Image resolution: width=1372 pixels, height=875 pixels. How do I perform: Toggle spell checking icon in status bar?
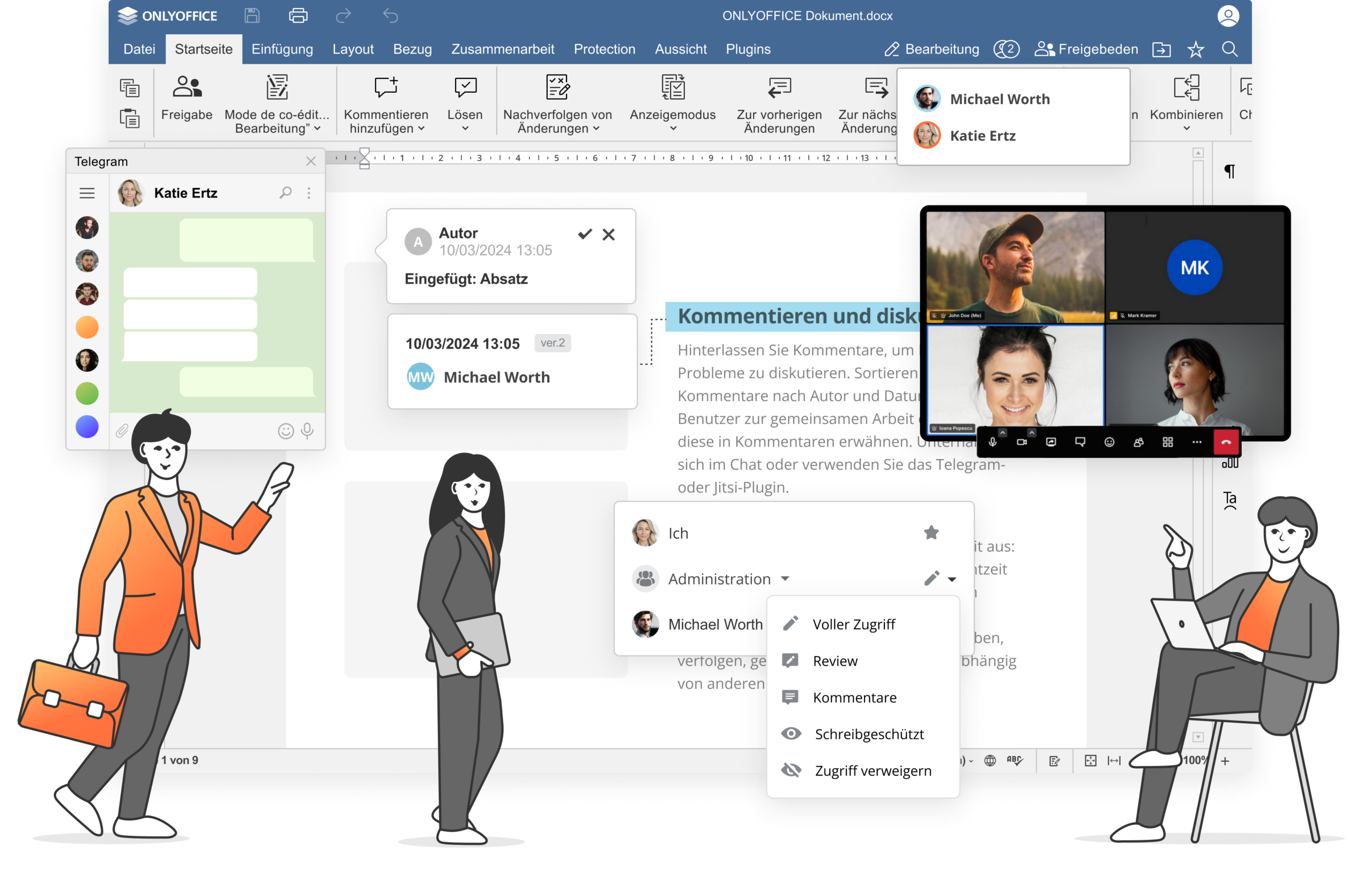click(x=1015, y=760)
